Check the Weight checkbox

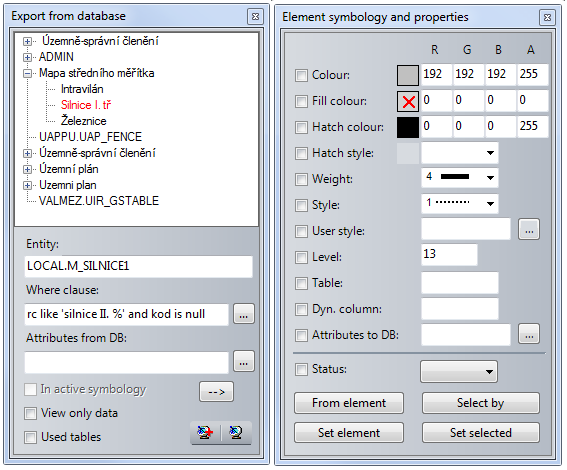click(x=301, y=179)
